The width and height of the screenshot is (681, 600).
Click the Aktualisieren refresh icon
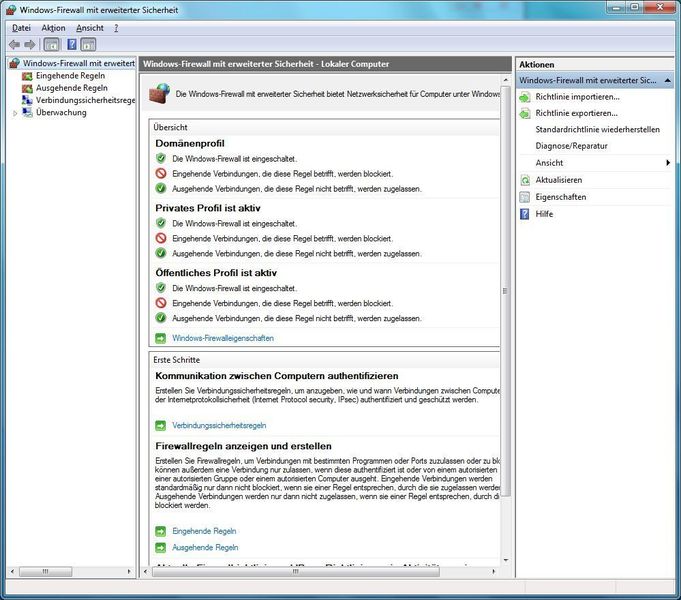pos(525,180)
